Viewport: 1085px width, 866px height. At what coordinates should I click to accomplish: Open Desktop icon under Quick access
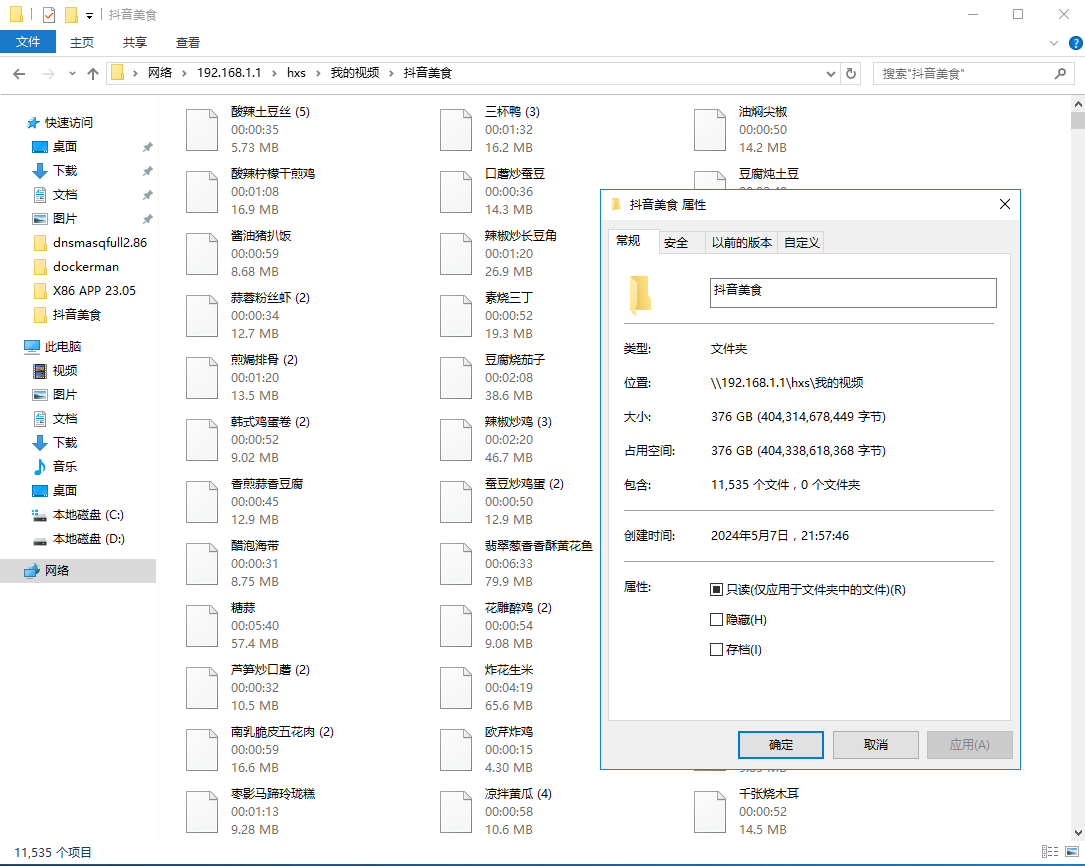click(40, 147)
